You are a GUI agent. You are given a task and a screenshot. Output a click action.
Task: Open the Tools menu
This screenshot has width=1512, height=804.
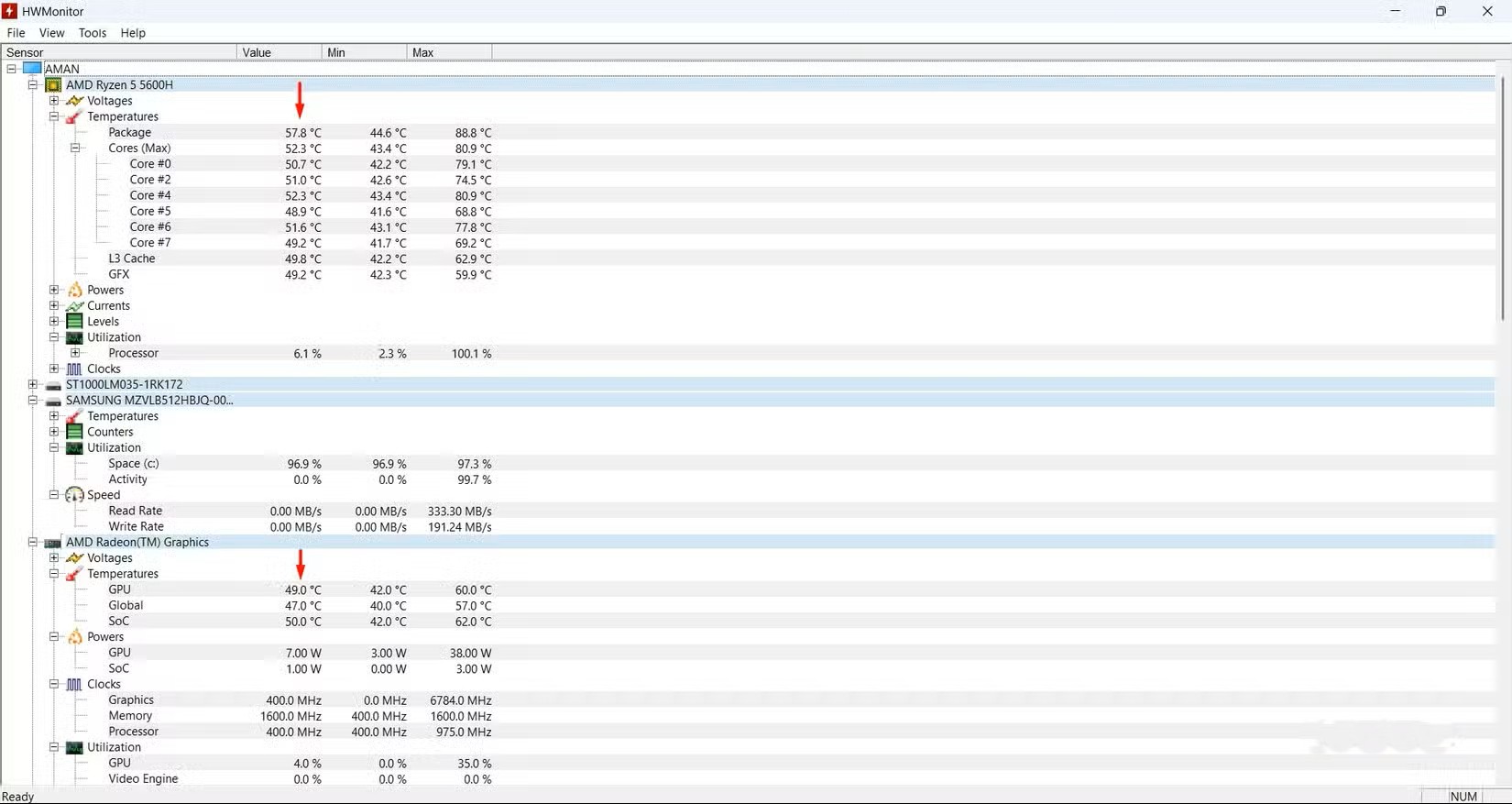[x=93, y=33]
